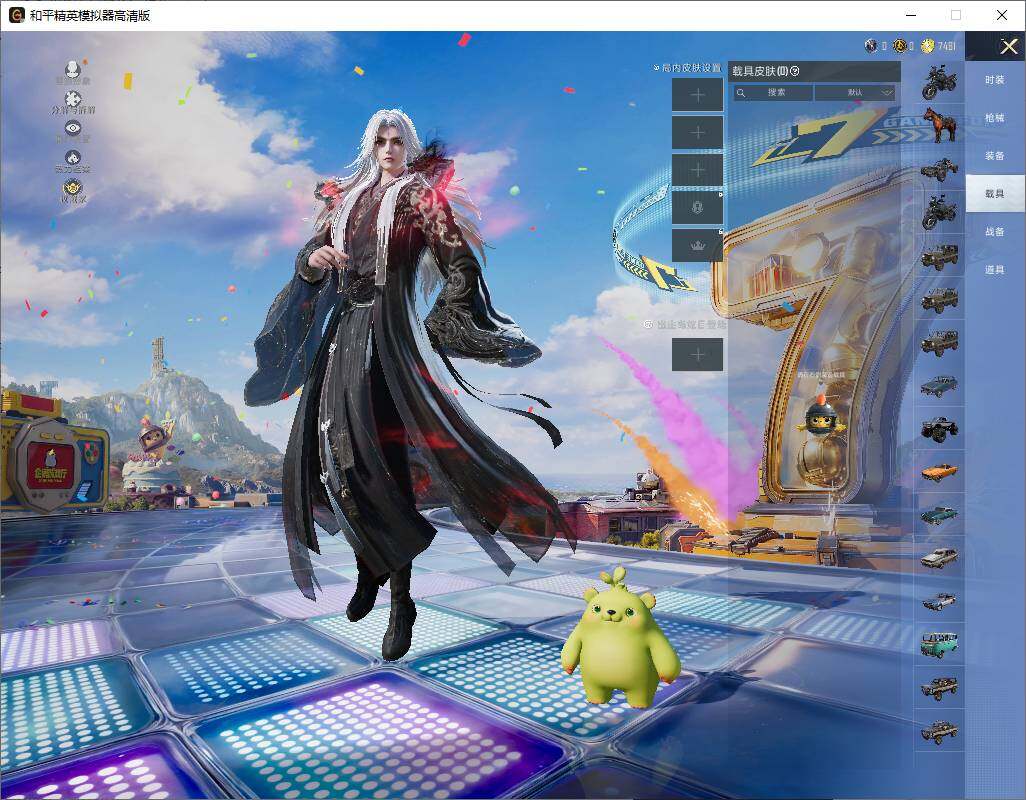
Task: Pick the beige sedan thumbnail
Action: 940,558
